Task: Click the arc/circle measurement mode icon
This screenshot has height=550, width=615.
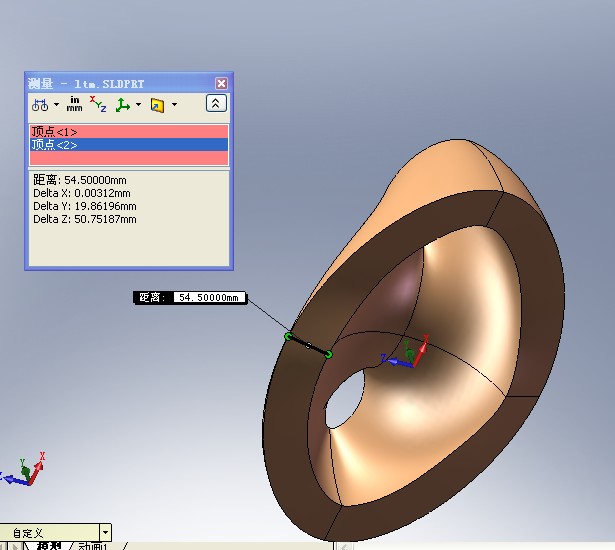Action: pos(40,105)
